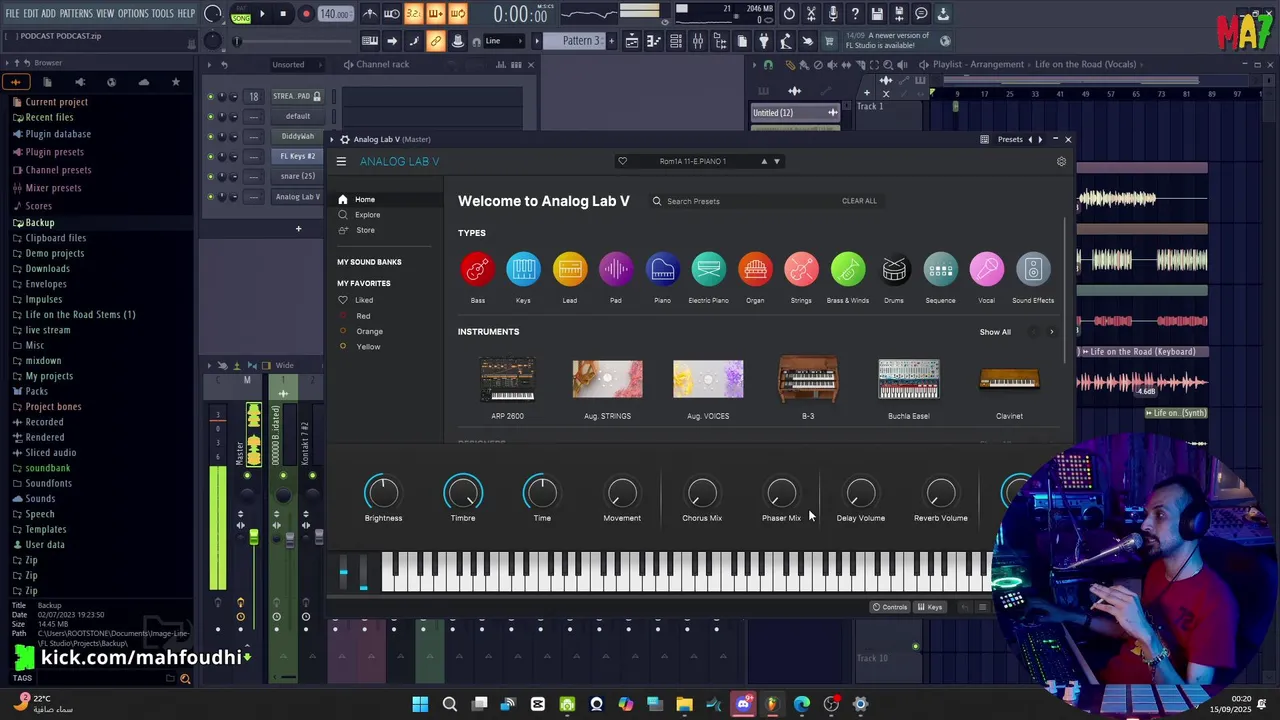Adjust Brightness knob
Viewport: 1280px width, 720px height.
coord(382,492)
